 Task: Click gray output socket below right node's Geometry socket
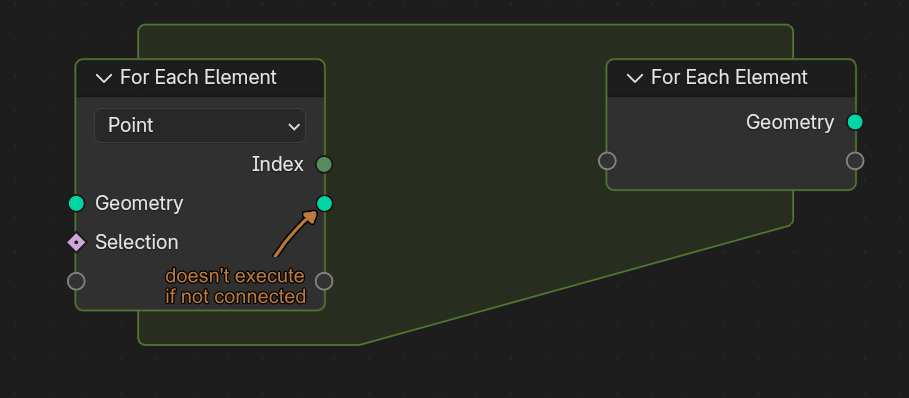[x=855, y=160]
